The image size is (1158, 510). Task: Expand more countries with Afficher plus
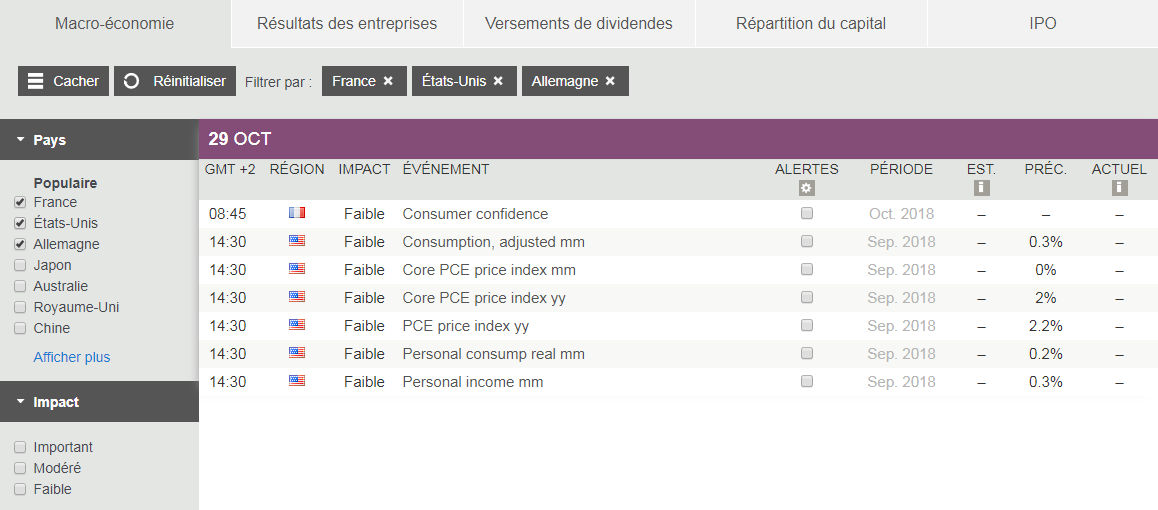click(71, 357)
